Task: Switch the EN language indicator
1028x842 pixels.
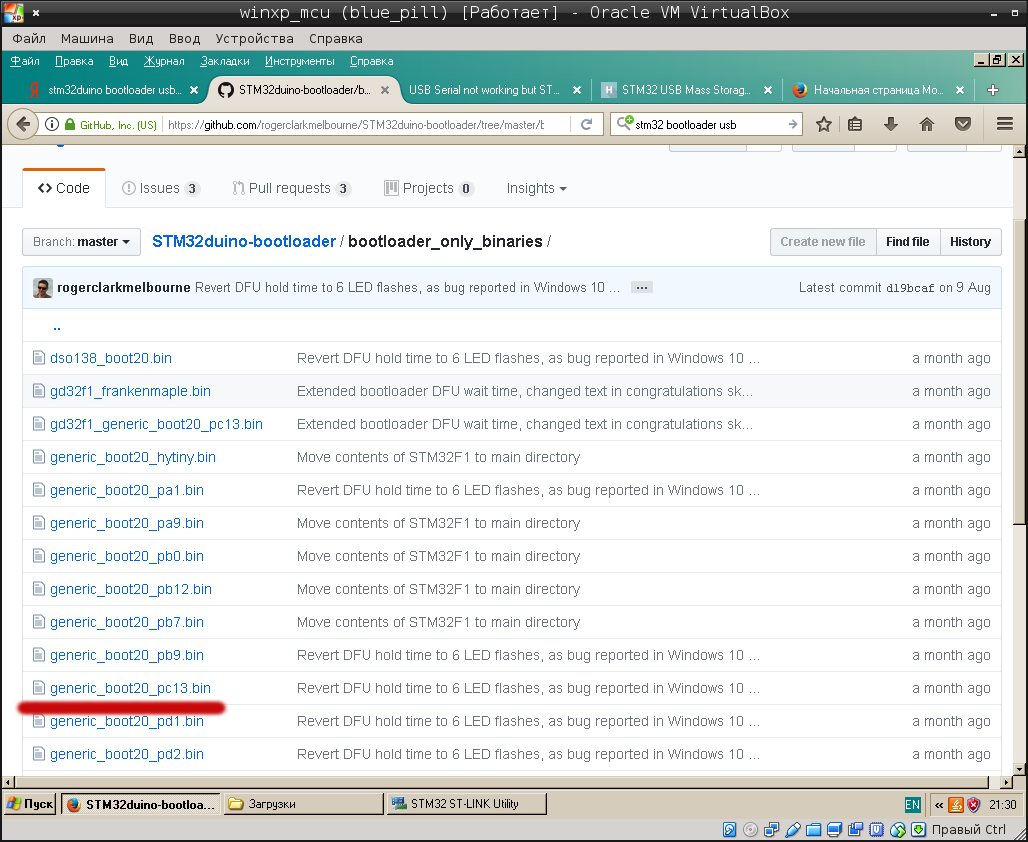Action: [912, 805]
